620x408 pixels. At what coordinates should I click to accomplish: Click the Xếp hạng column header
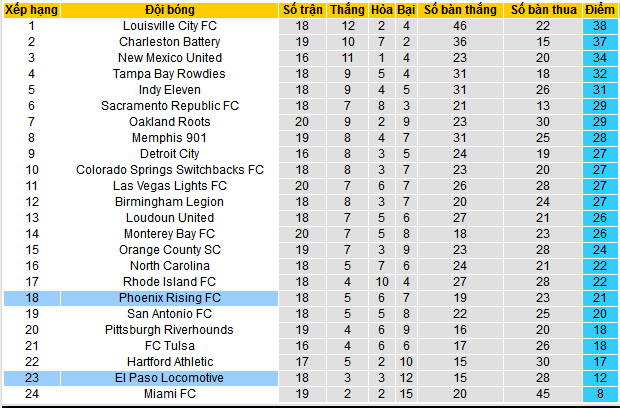pyautogui.click(x=32, y=10)
